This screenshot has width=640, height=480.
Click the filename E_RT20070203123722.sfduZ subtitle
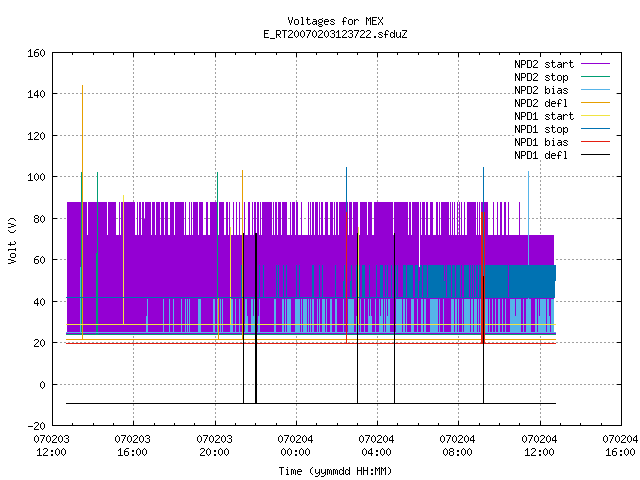[335, 34]
